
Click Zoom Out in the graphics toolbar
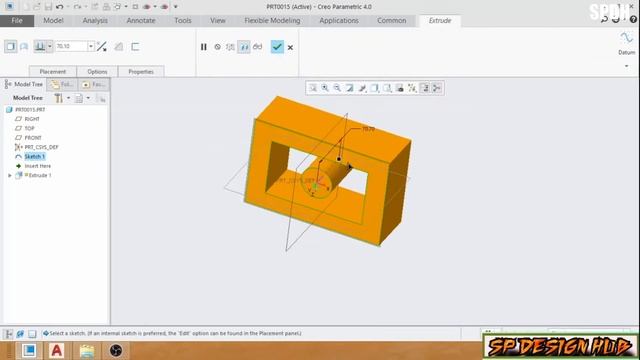pos(337,88)
